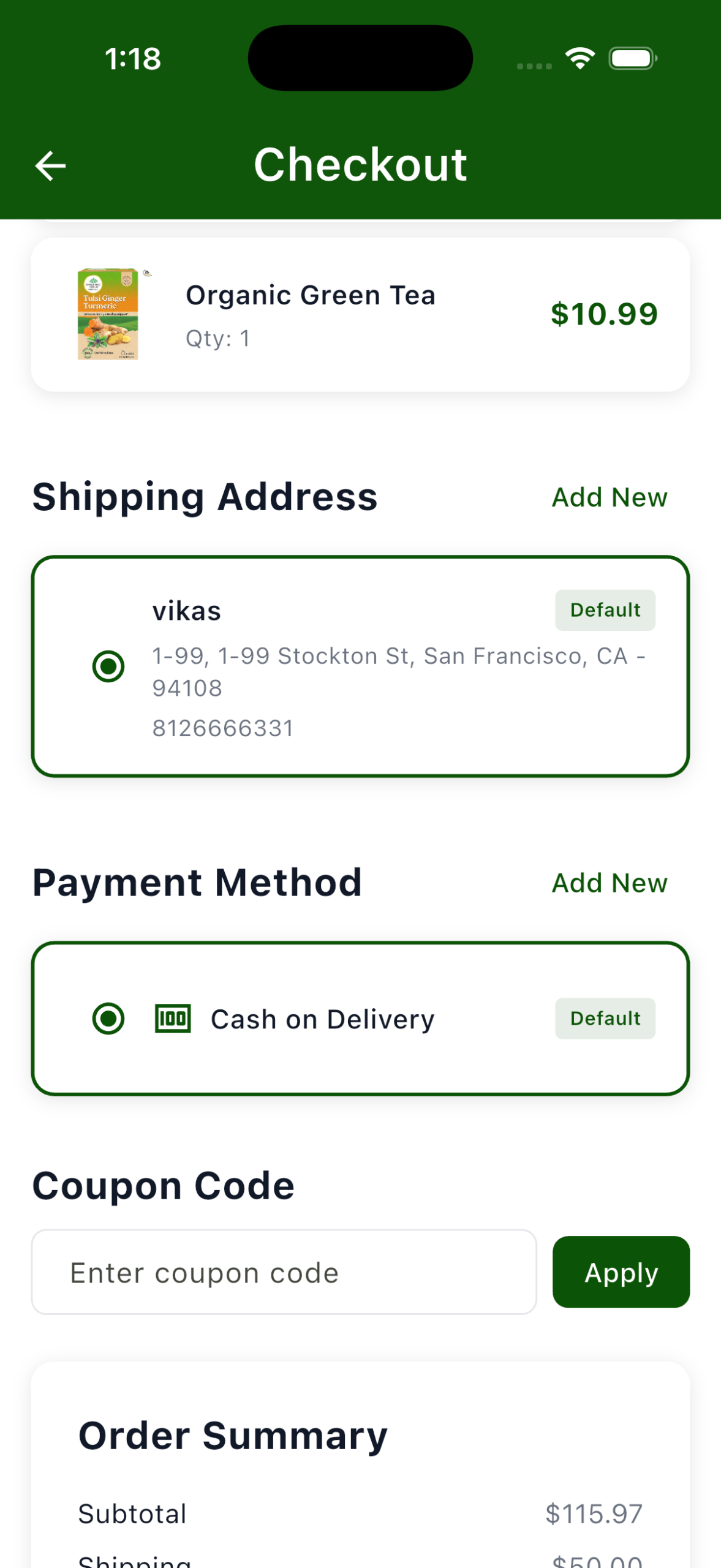Click Default badge on vikas address
Image resolution: width=721 pixels, height=1568 pixels.
click(x=605, y=610)
